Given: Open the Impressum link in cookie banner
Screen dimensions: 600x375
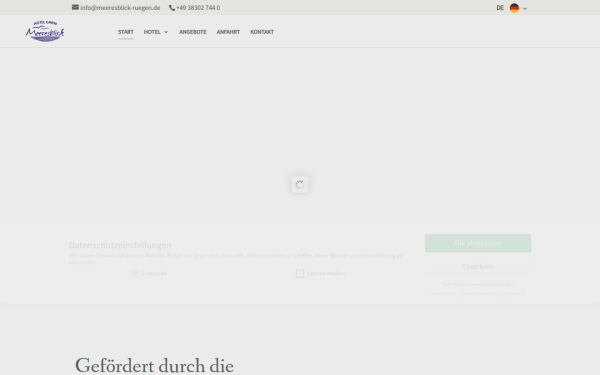Looking at the screenshot, I should tap(516, 294).
